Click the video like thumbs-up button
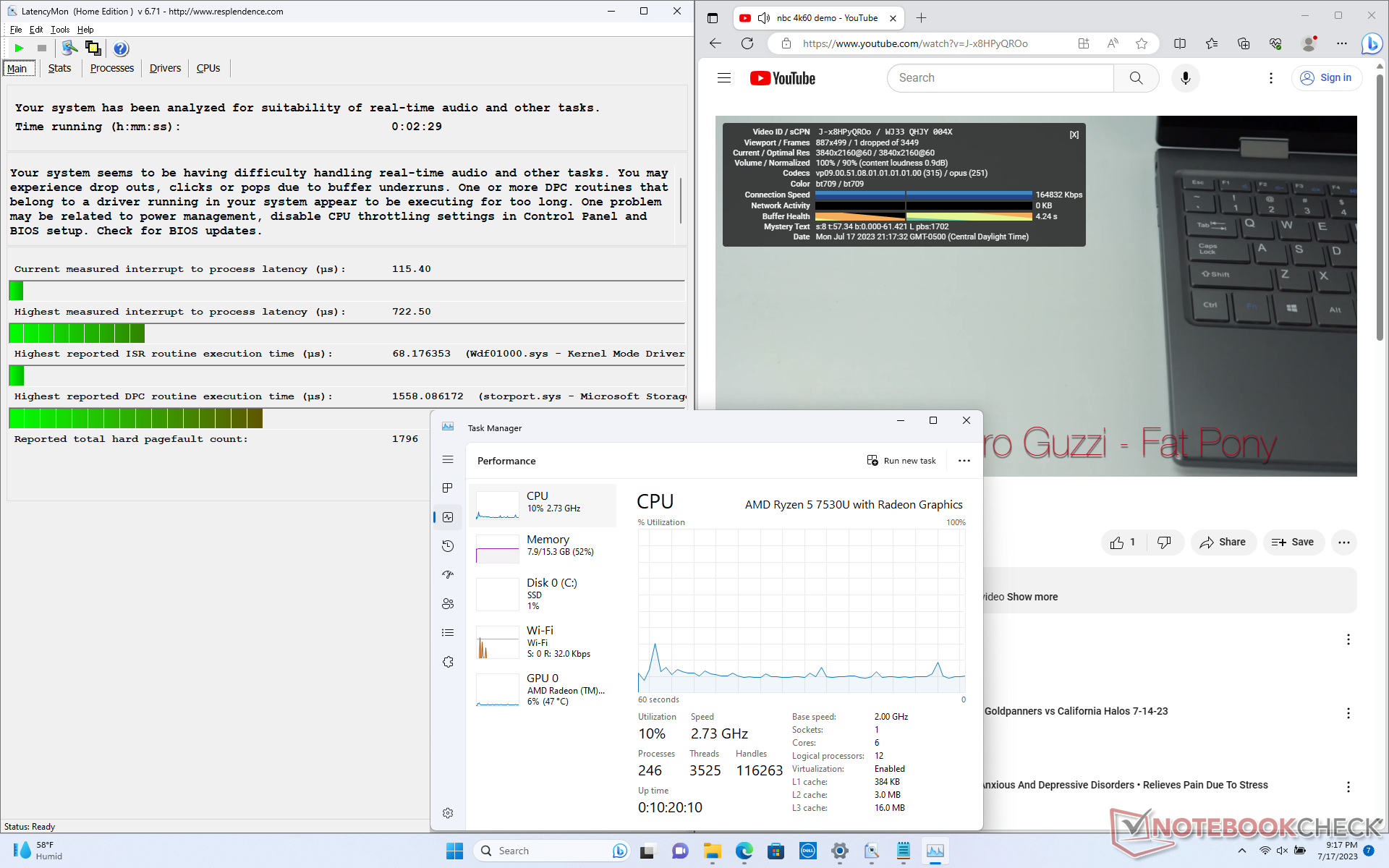1389x868 pixels. pyautogui.click(x=1123, y=542)
